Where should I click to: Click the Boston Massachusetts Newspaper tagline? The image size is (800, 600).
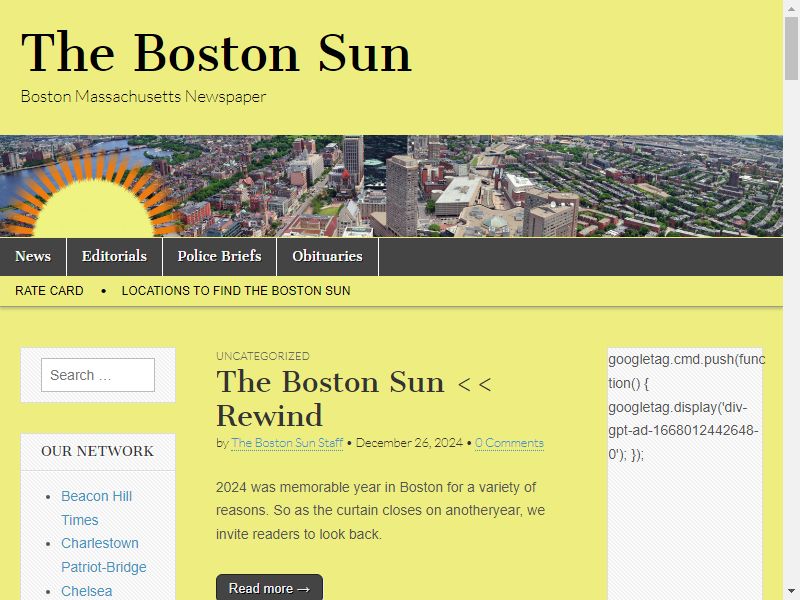click(x=143, y=96)
